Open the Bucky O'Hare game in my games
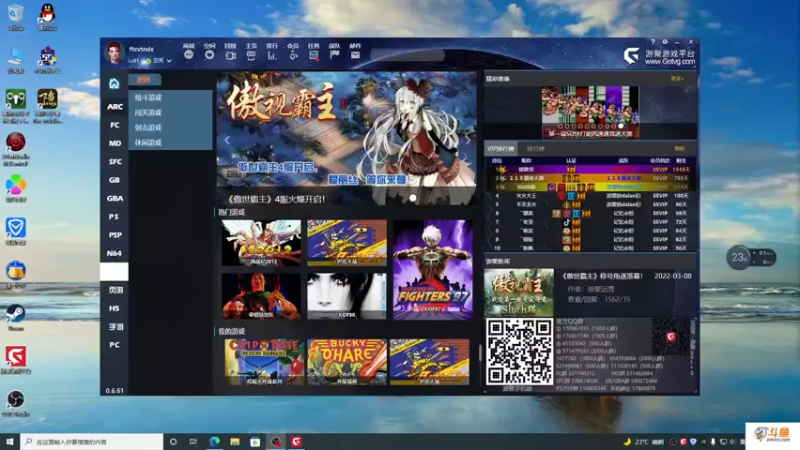 [347, 362]
